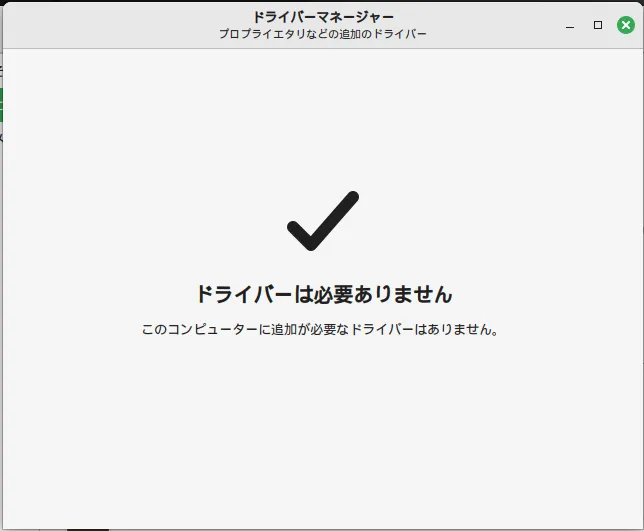Viewport: 644px width, 531px height.
Task: Click the green item behind the window's left edge
Action: [1, 104]
